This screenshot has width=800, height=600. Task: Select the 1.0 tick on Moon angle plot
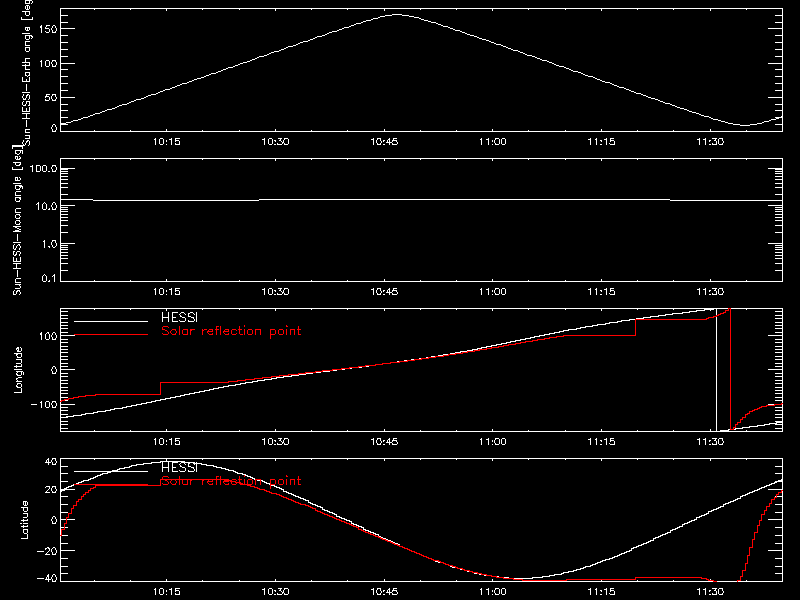pyautogui.click(x=49, y=244)
